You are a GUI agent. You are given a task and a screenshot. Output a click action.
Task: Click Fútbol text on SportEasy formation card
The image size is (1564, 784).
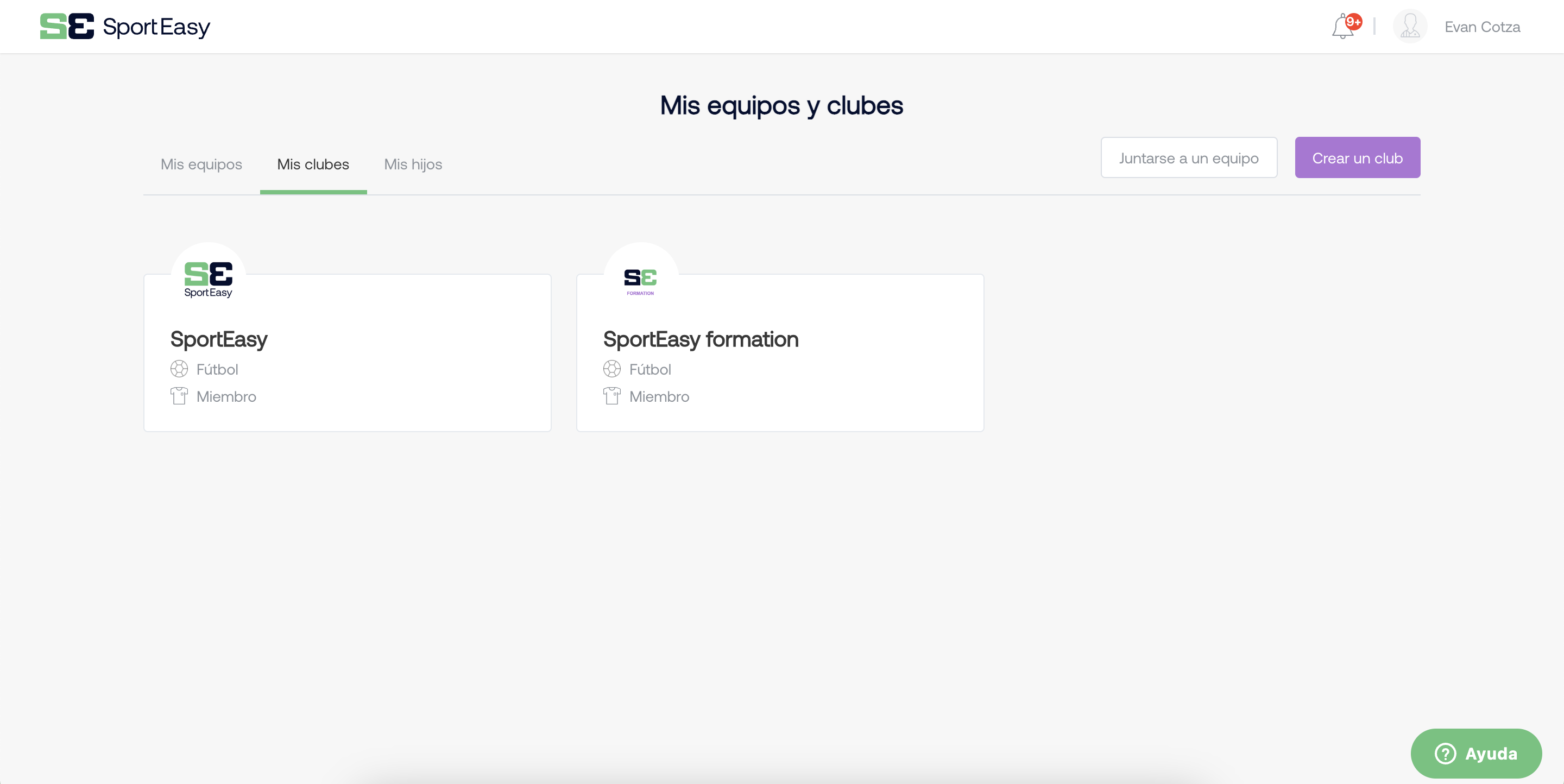(x=650, y=370)
